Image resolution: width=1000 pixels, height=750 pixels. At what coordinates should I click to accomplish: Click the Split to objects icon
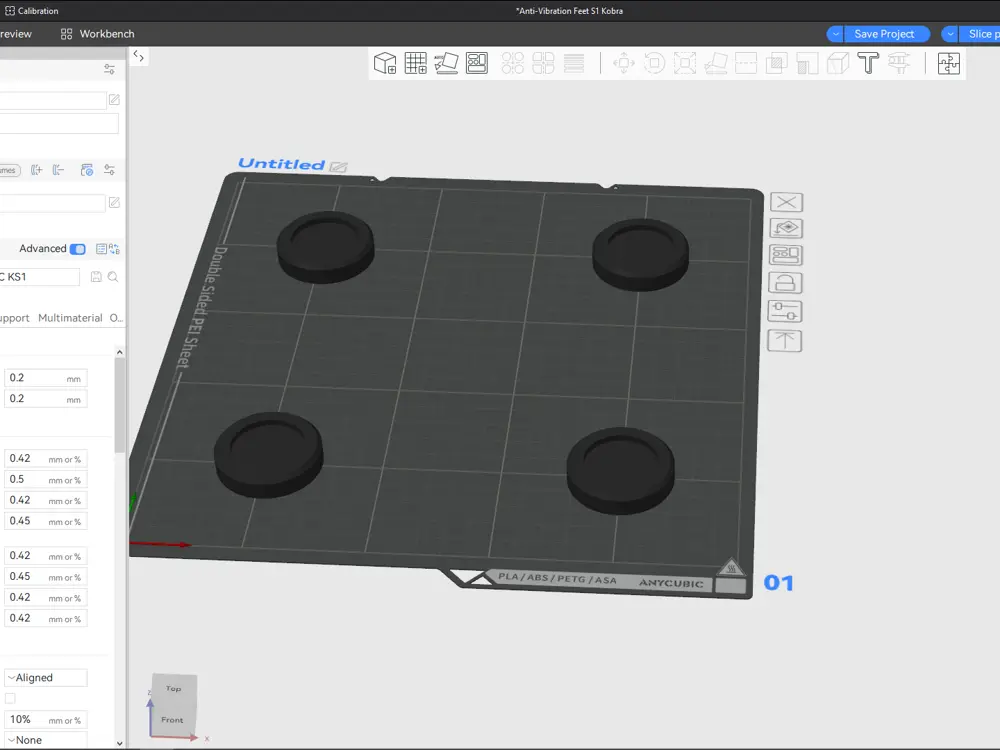click(513, 63)
